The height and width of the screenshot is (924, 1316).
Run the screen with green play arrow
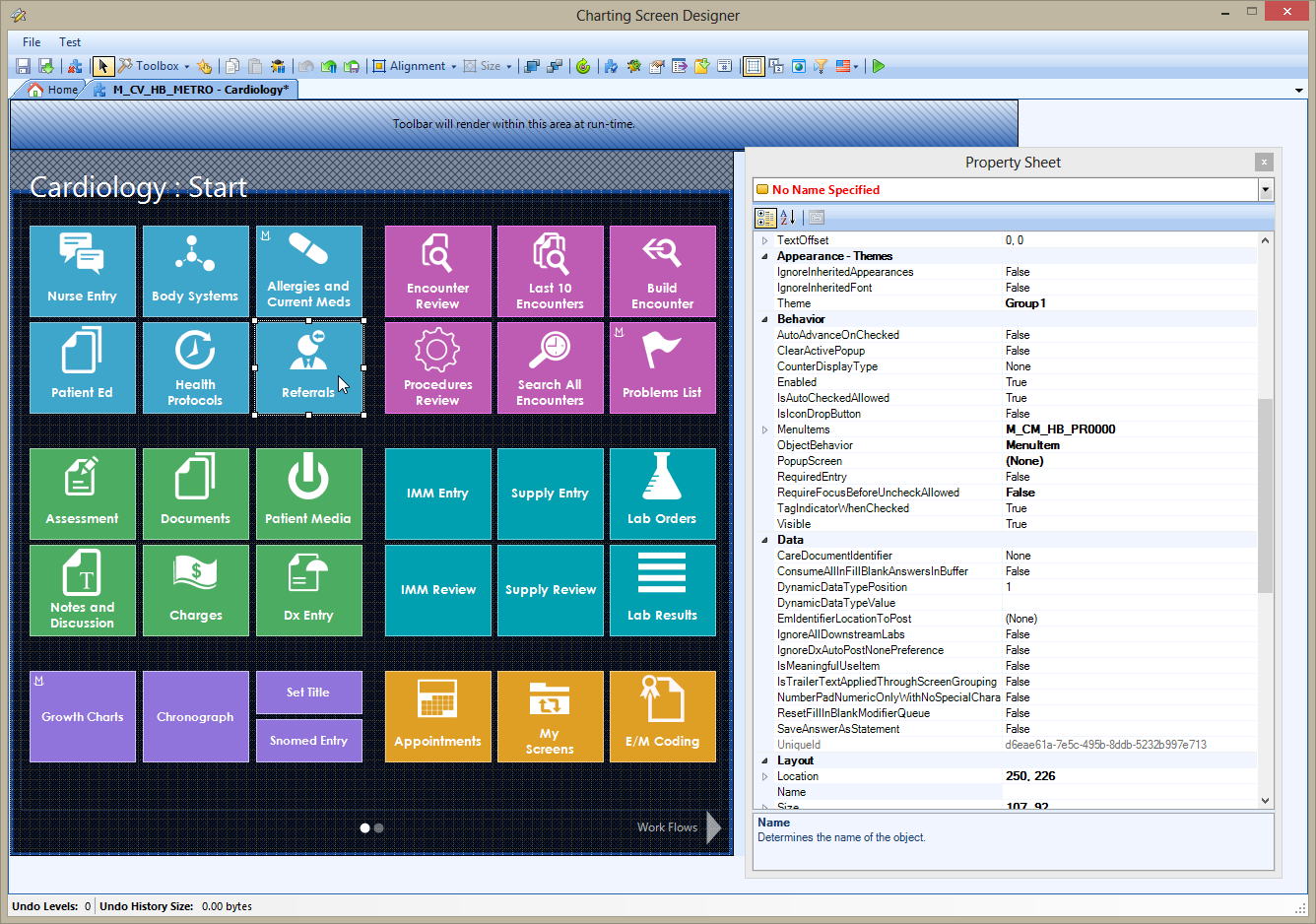click(879, 66)
